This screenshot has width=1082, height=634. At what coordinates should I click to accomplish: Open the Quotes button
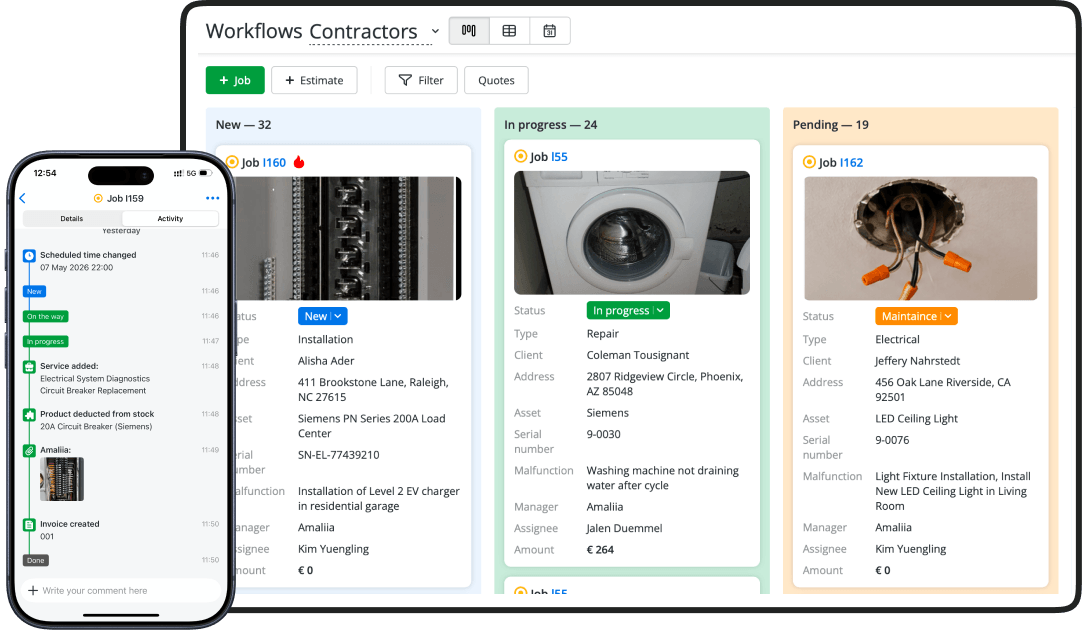[x=496, y=80]
